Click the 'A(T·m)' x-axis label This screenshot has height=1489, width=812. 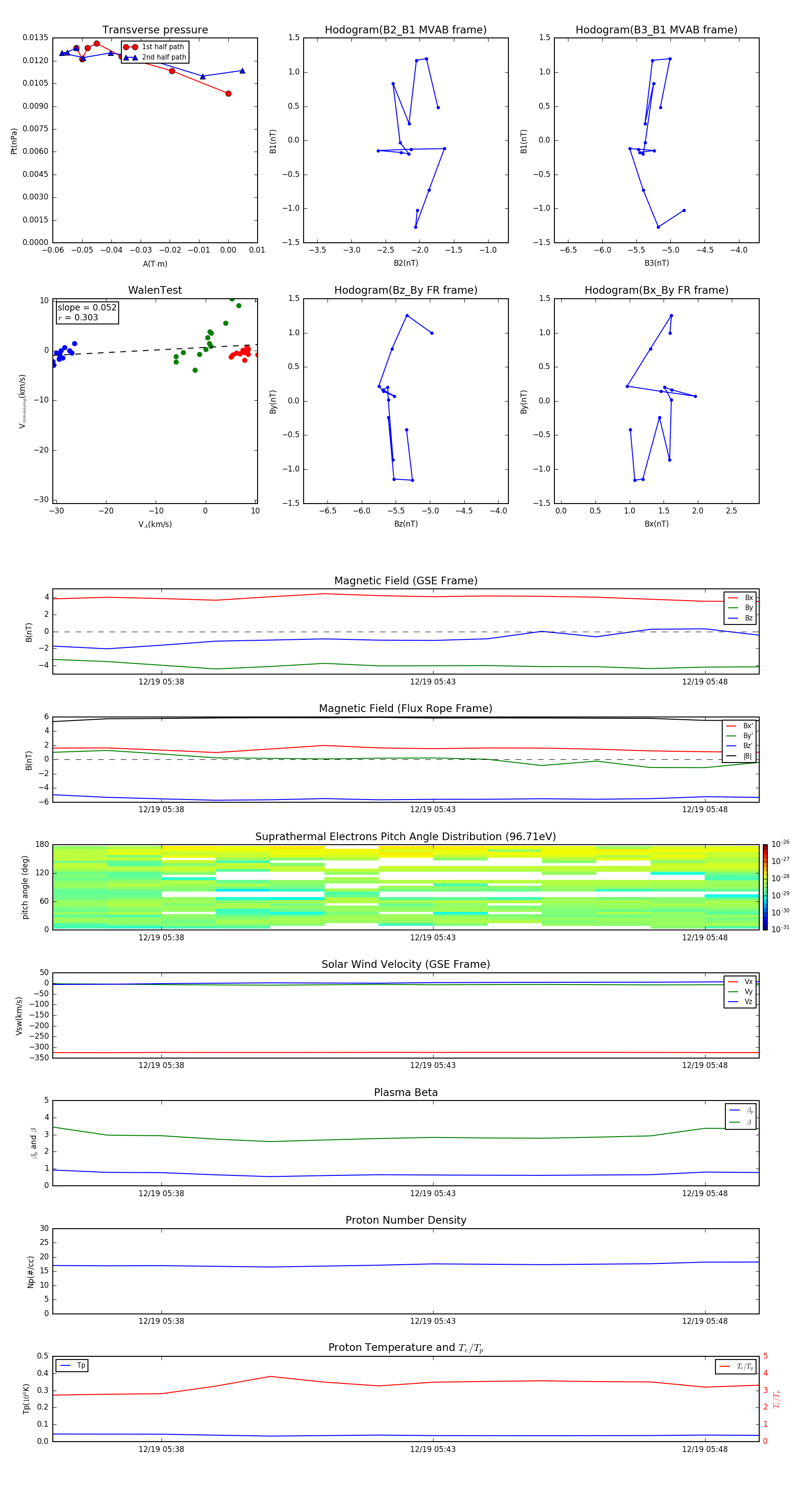click(x=155, y=264)
